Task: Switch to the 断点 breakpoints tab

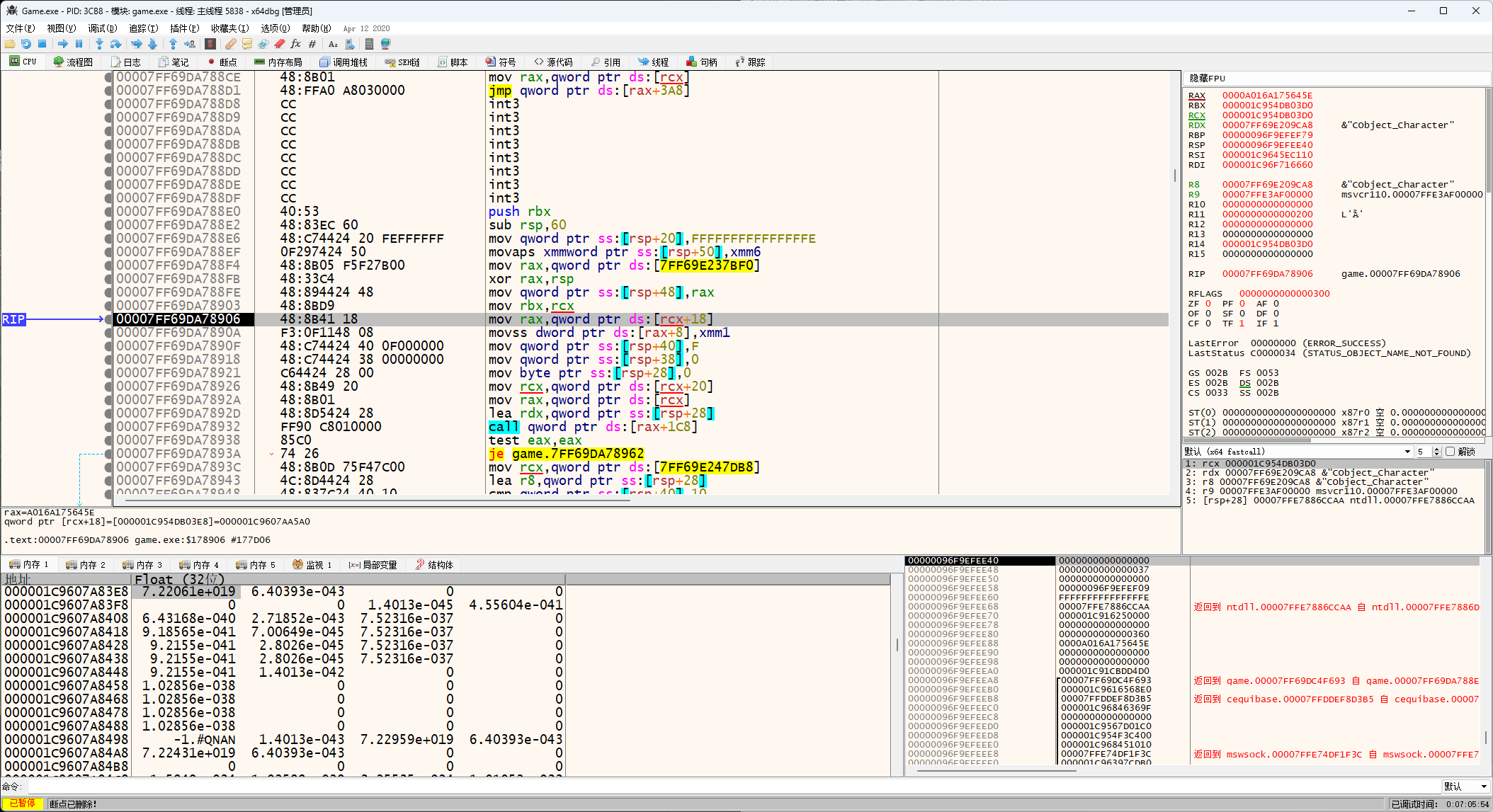Action: tap(222, 62)
